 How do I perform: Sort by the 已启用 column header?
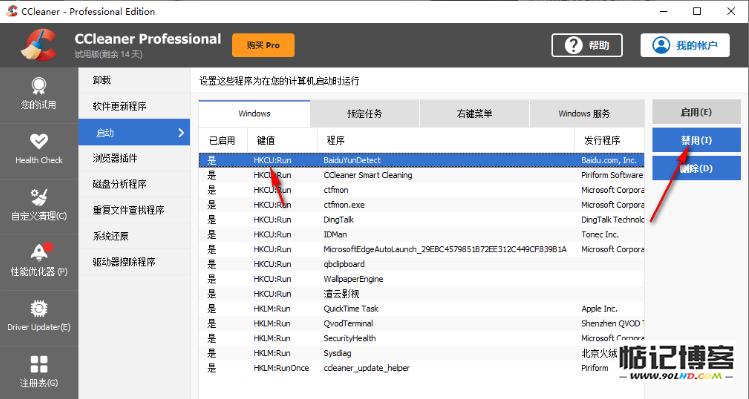(223, 140)
